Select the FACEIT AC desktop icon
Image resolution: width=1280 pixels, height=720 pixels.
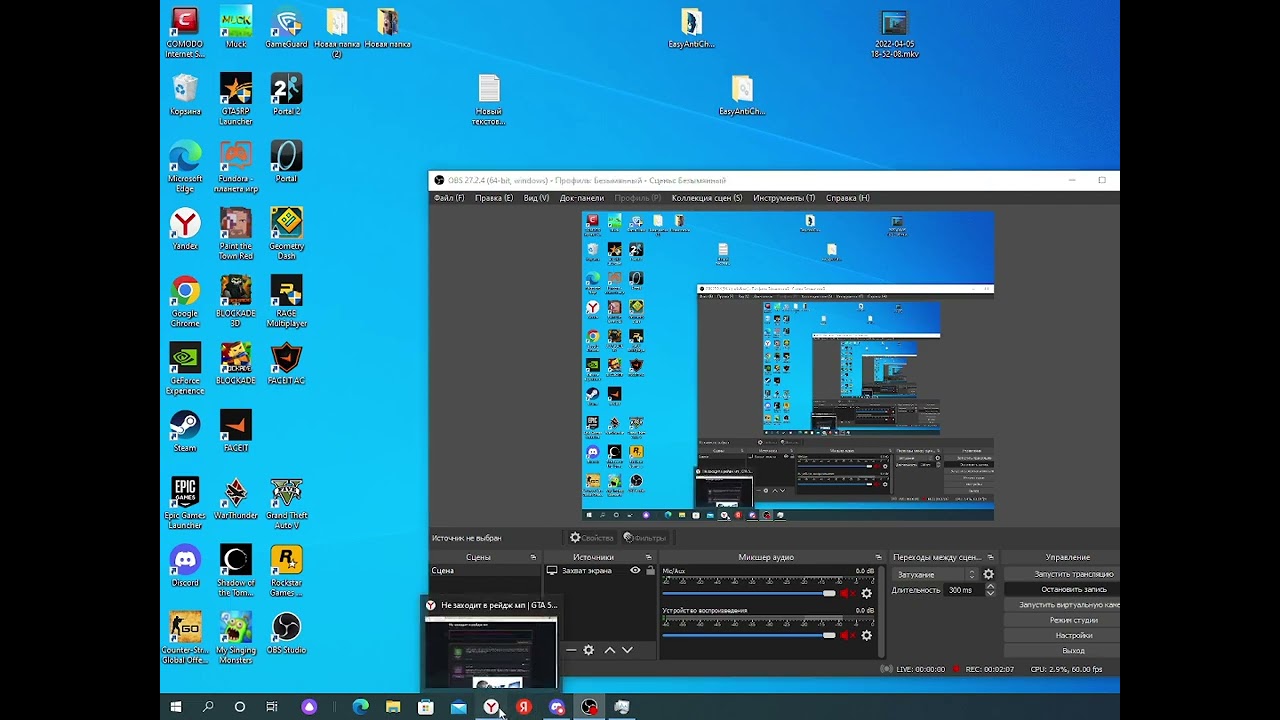[x=287, y=363]
